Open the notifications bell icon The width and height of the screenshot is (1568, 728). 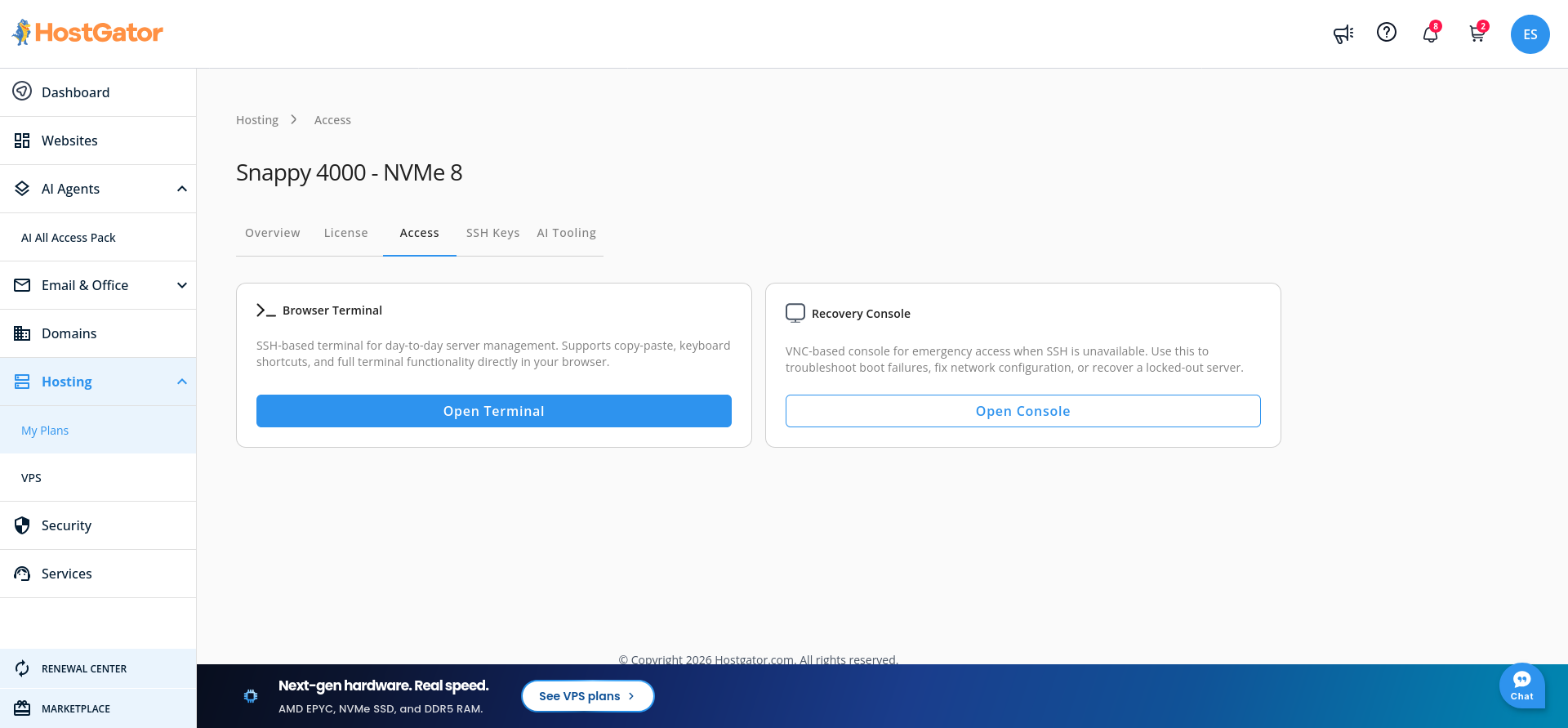pyautogui.click(x=1430, y=33)
